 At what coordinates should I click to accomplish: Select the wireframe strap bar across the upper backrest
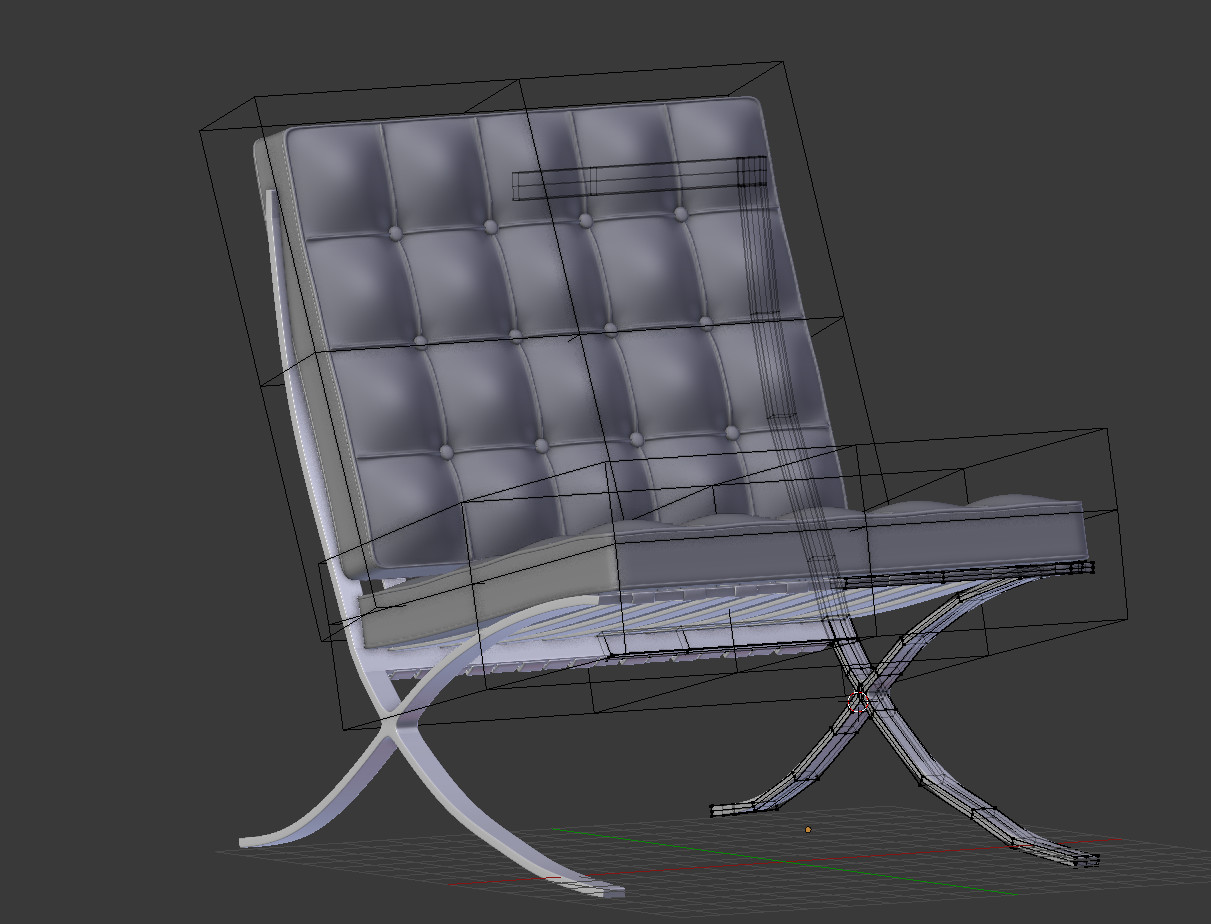pyautogui.click(x=640, y=179)
